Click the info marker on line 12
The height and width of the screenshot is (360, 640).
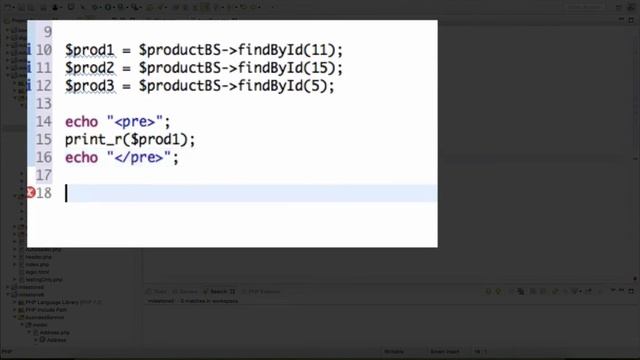(29, 86)
